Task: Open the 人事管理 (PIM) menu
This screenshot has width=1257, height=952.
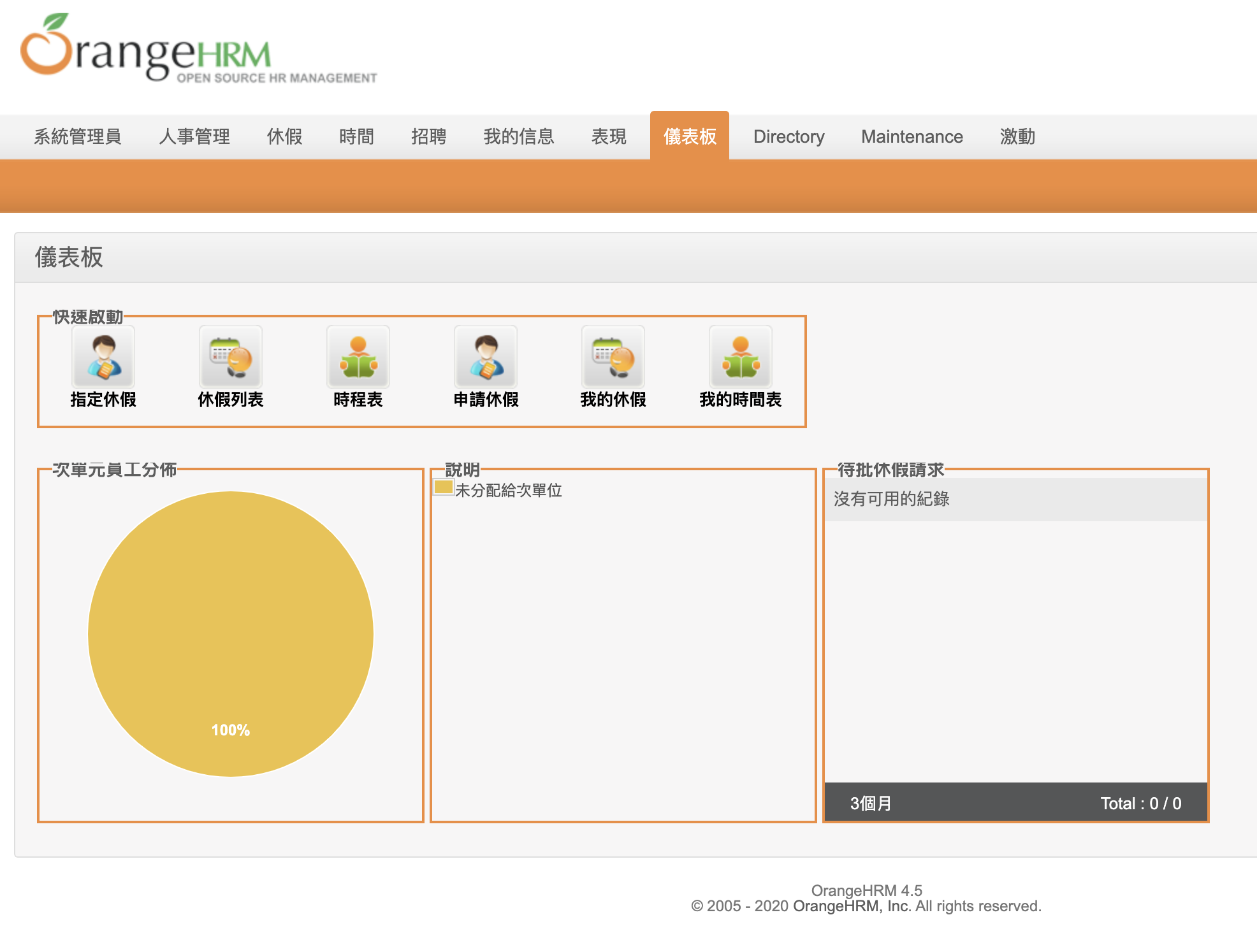Action: [194, 136]
